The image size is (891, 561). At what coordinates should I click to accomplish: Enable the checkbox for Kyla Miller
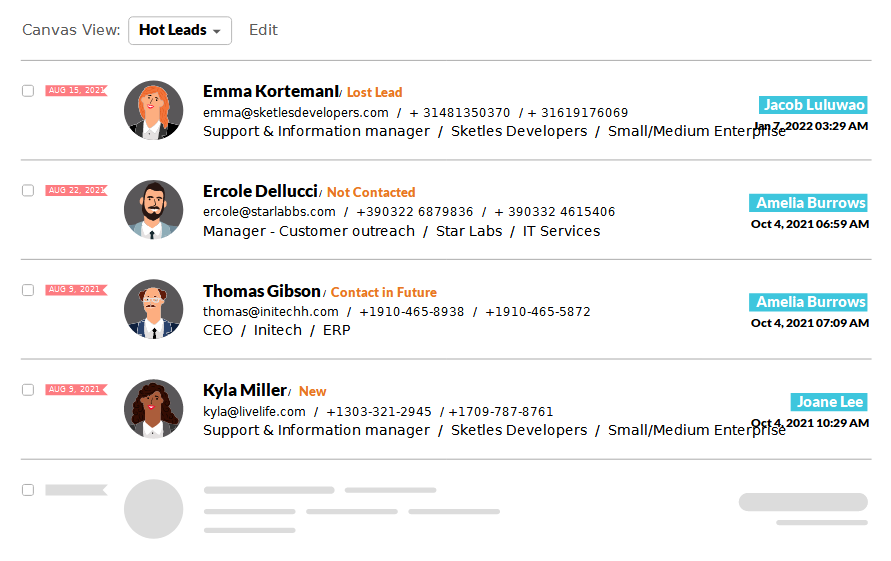(x=28, y=390)
